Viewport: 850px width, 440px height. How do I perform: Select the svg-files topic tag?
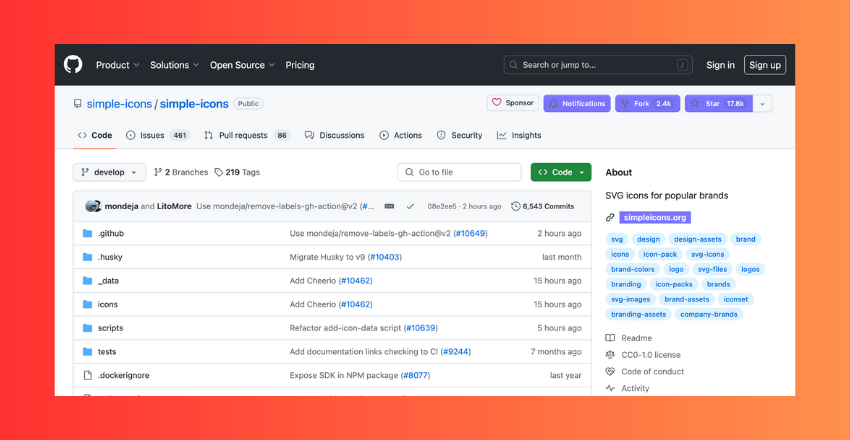pyautogui.click(x=712, y=269)
